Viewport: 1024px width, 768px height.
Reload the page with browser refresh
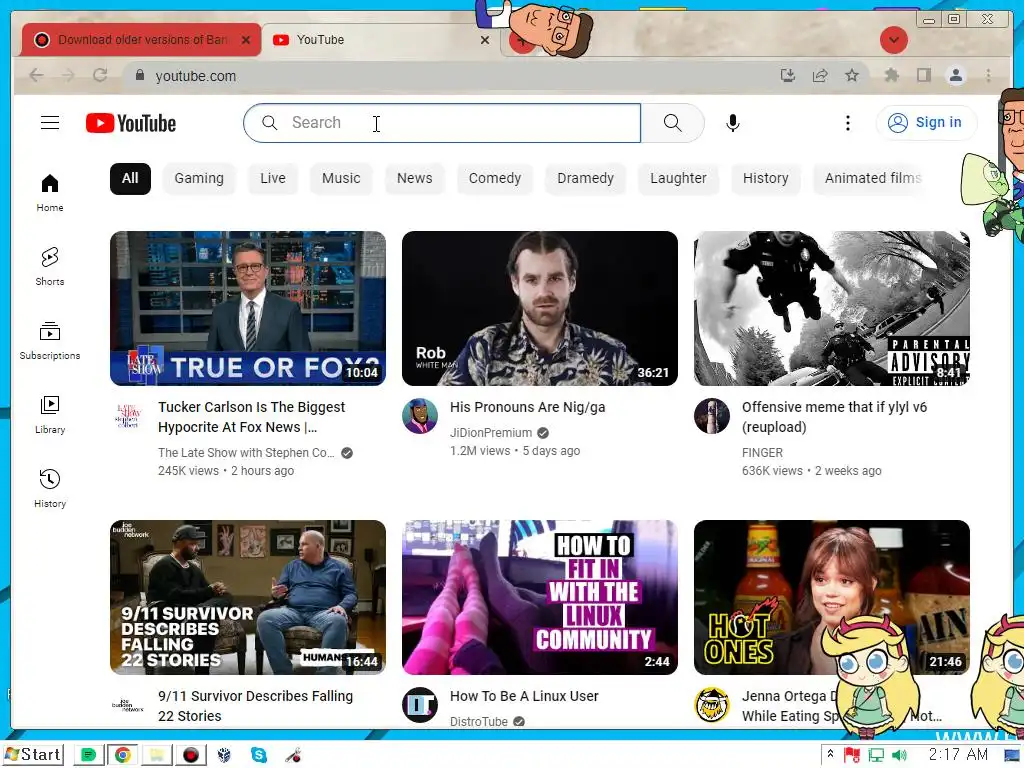tap(100, 76)
